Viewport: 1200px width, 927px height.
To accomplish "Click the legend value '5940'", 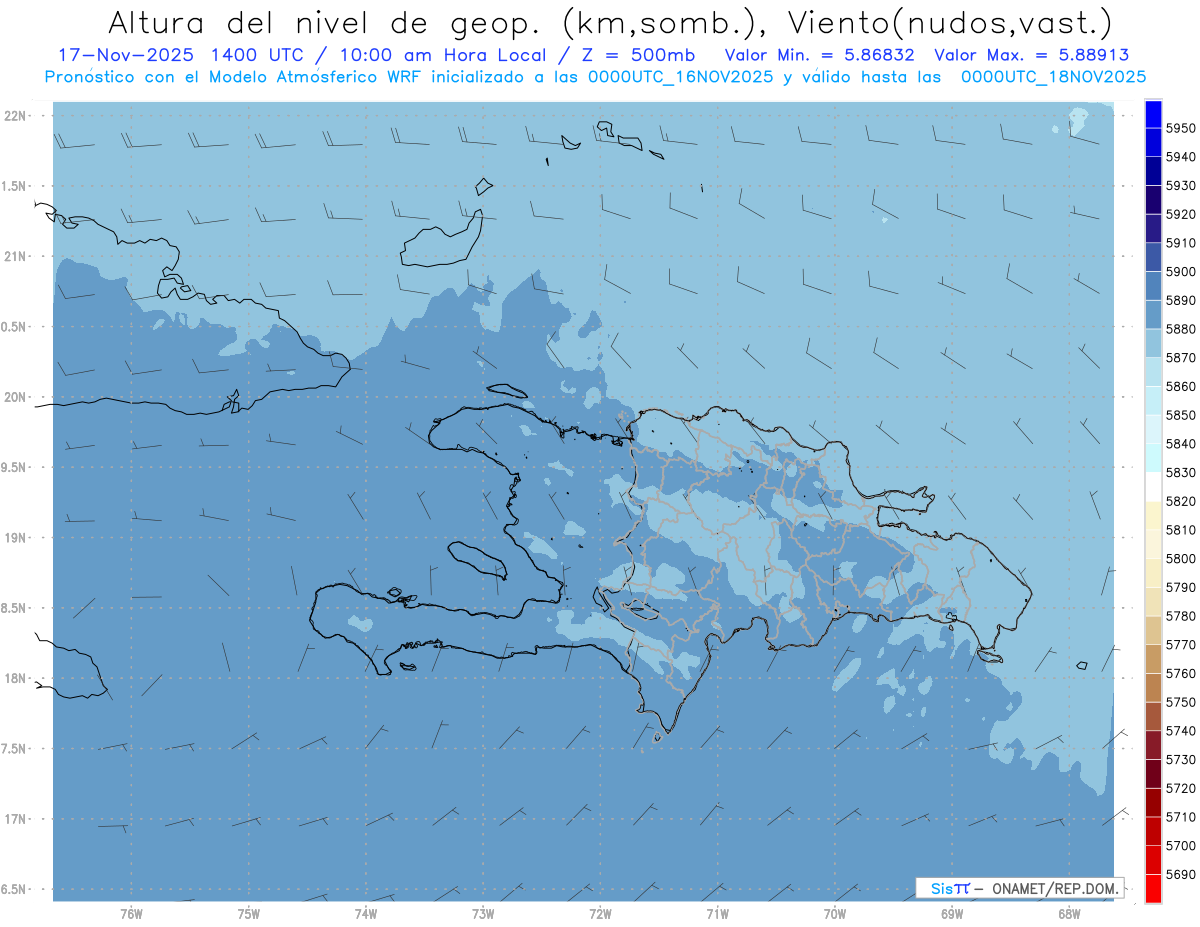I will click(x=1181, y=157).
